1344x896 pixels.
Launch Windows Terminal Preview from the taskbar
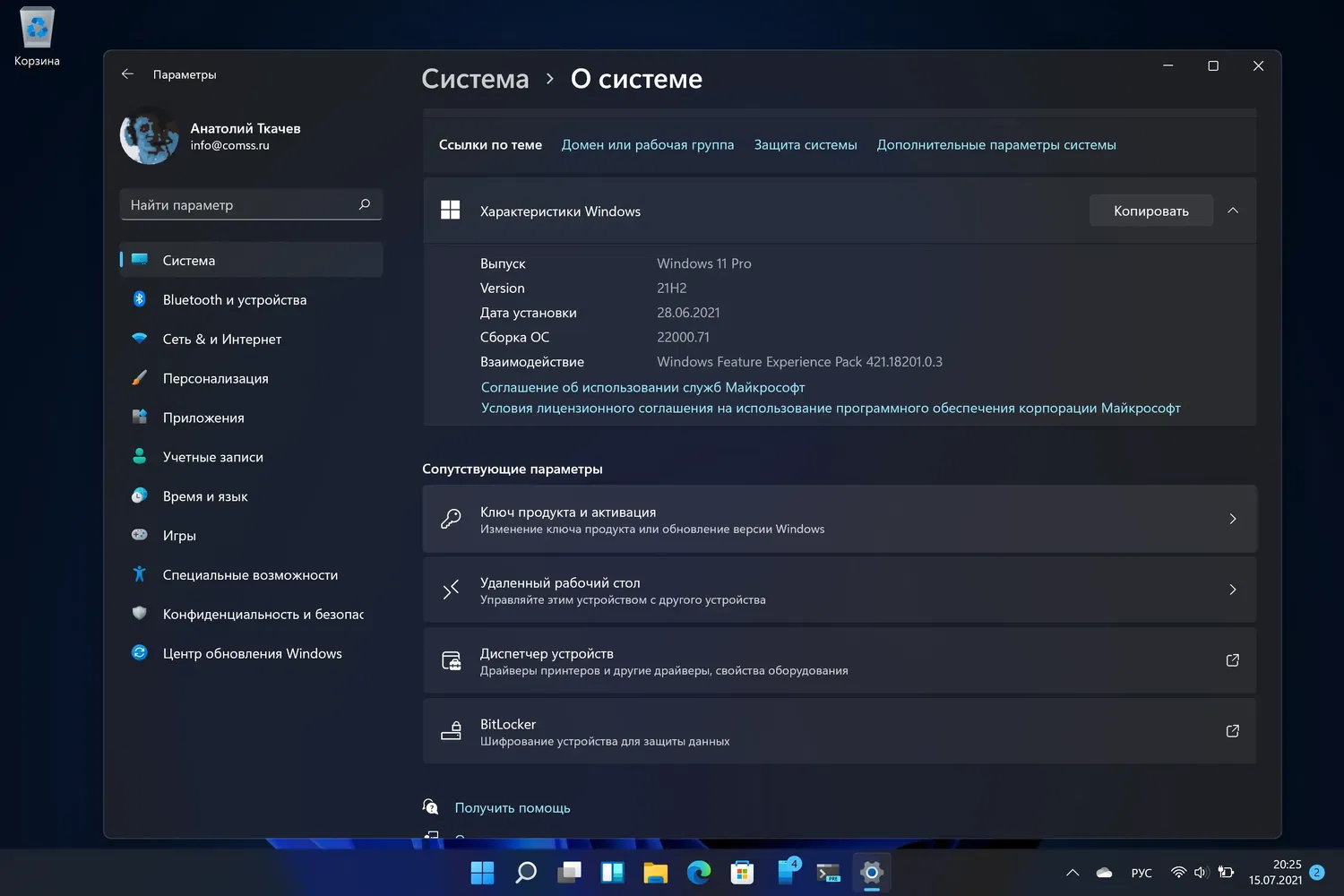coord(827,872)
